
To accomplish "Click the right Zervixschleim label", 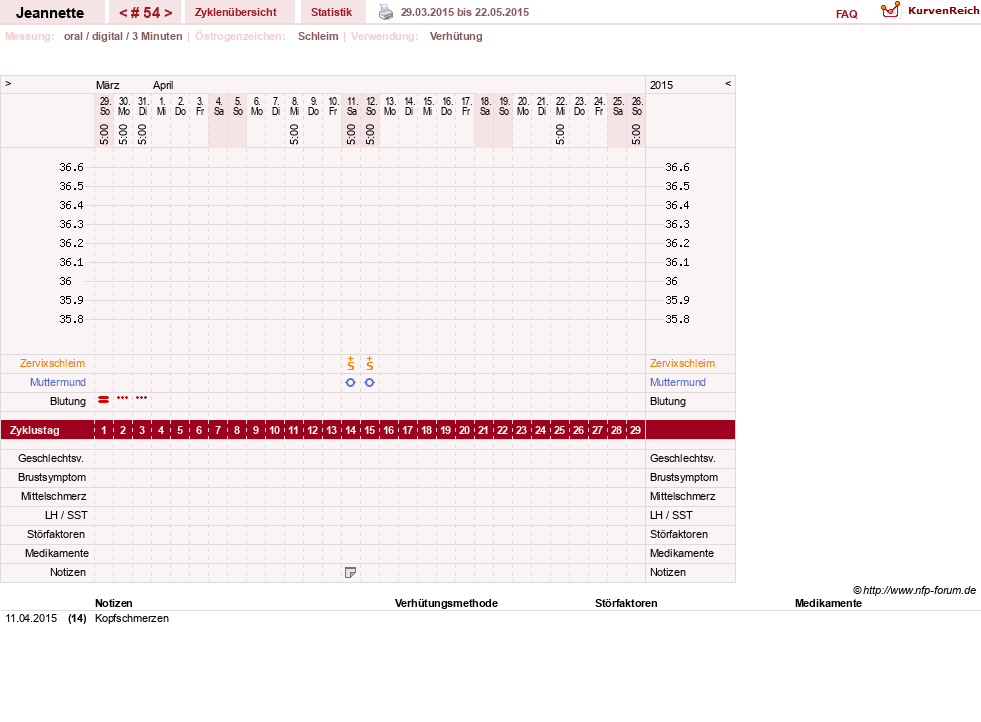I will [x=682, y=364].
